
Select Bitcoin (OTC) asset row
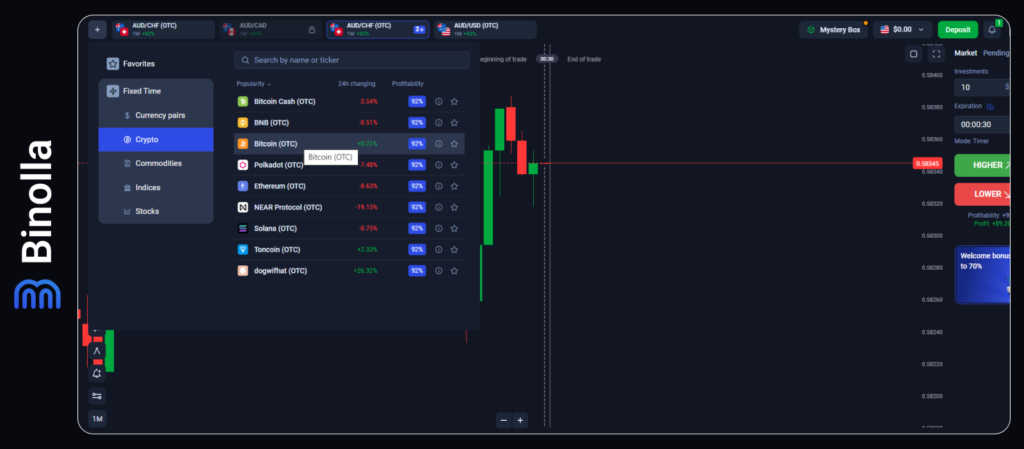pos(349,144)
